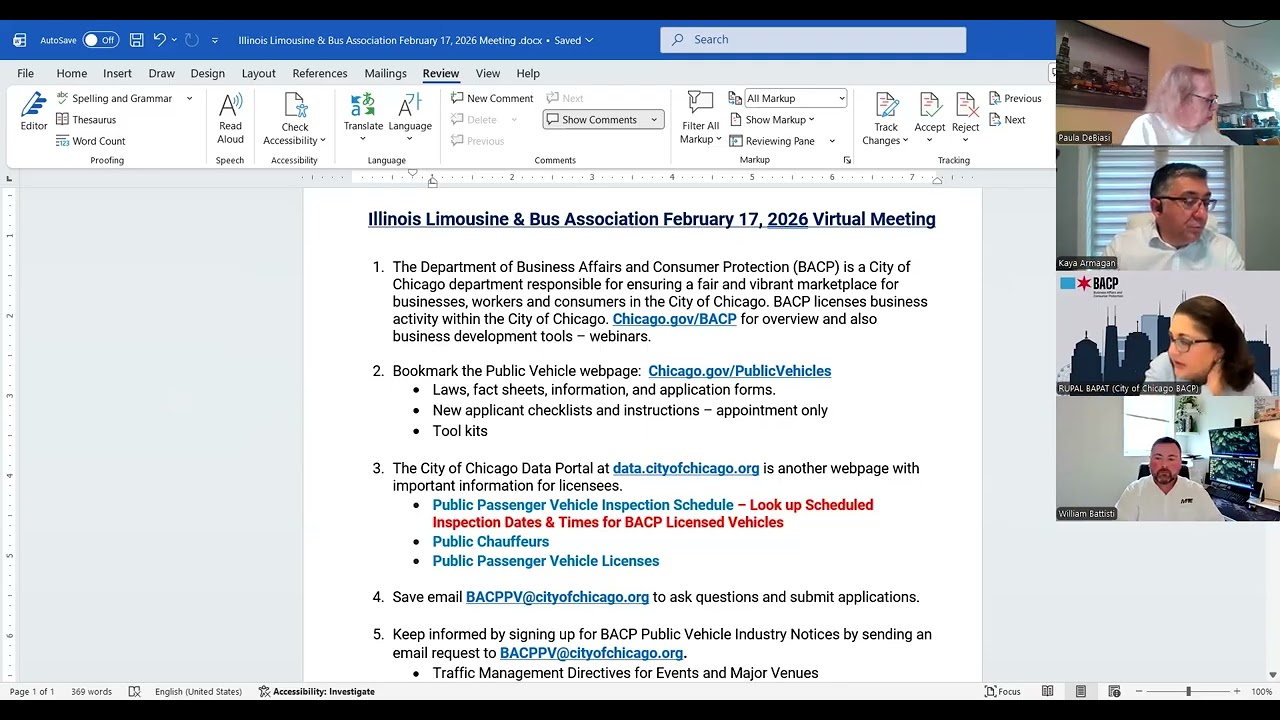Click the English (United States) language indicator

[x=198, y=691]
